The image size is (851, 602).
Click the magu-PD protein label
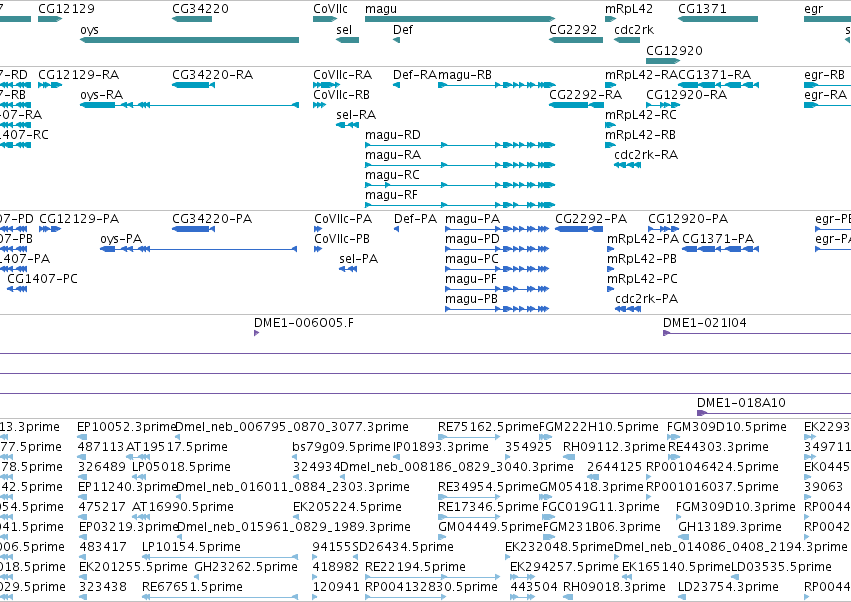(x=472, y=239)
